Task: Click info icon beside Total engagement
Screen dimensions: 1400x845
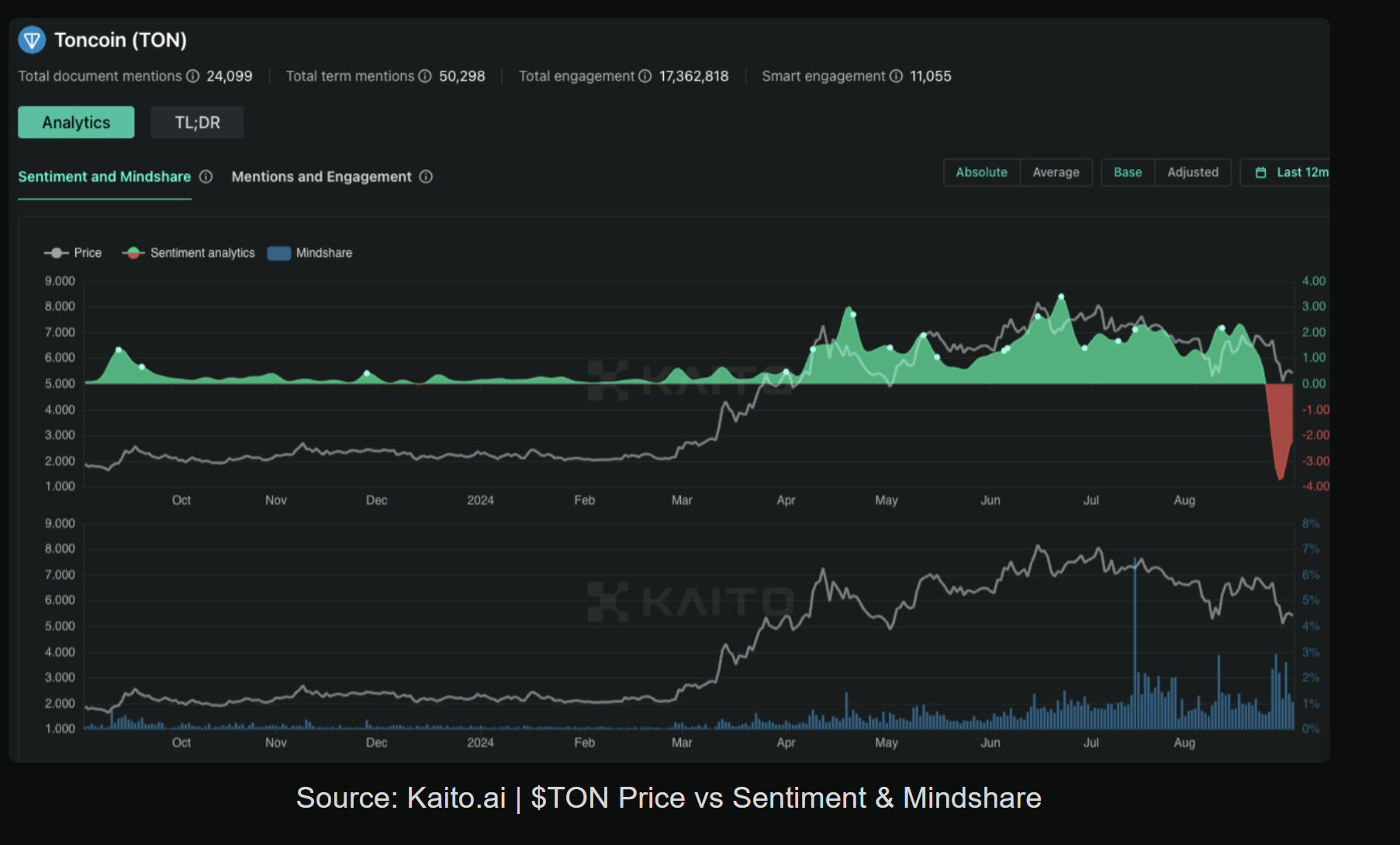Action: pyautogui.click(x=645, y=76)
